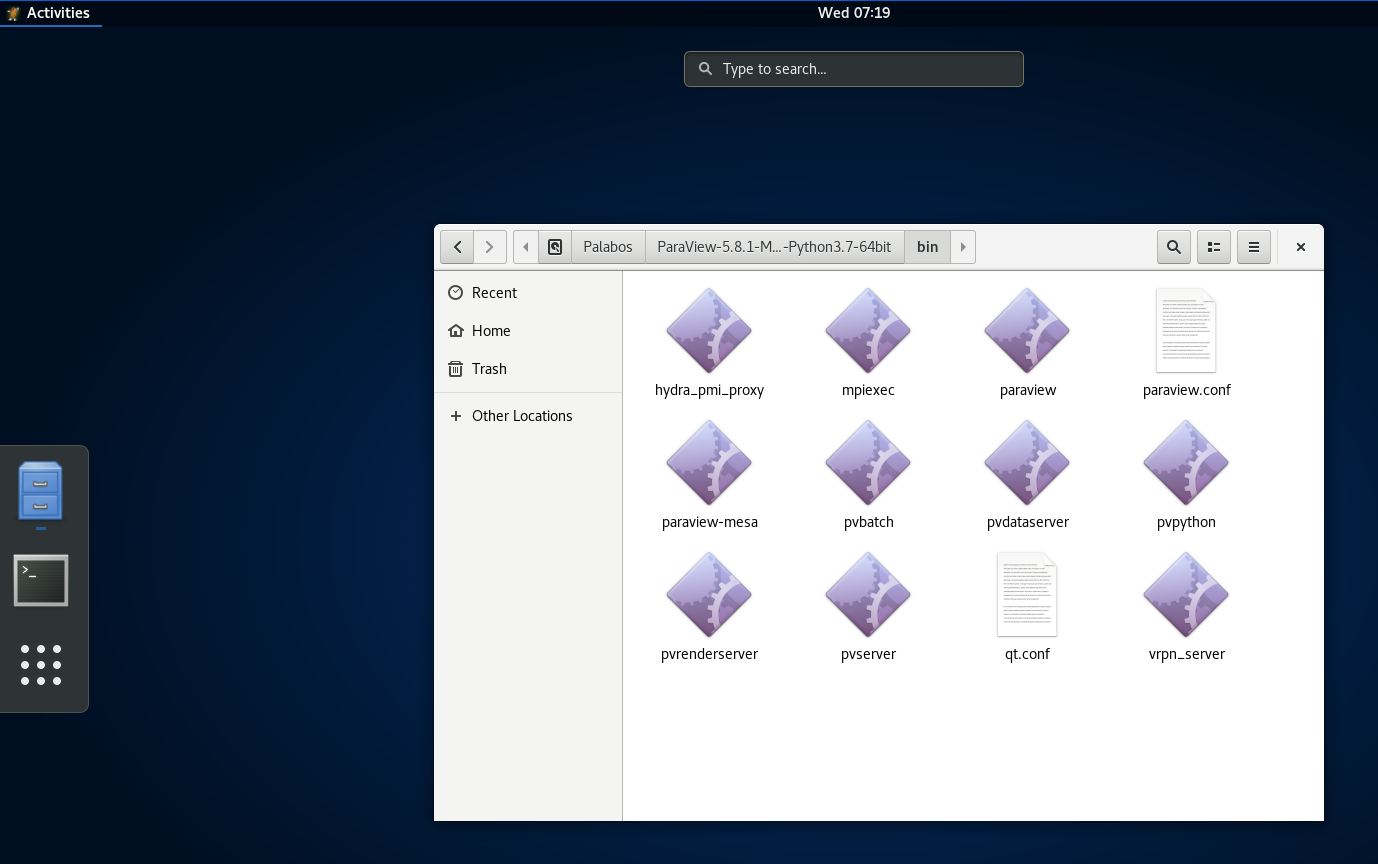Open the paraview executable icon
This screenshot has width=1378, height=864.
coord(1027,331)
